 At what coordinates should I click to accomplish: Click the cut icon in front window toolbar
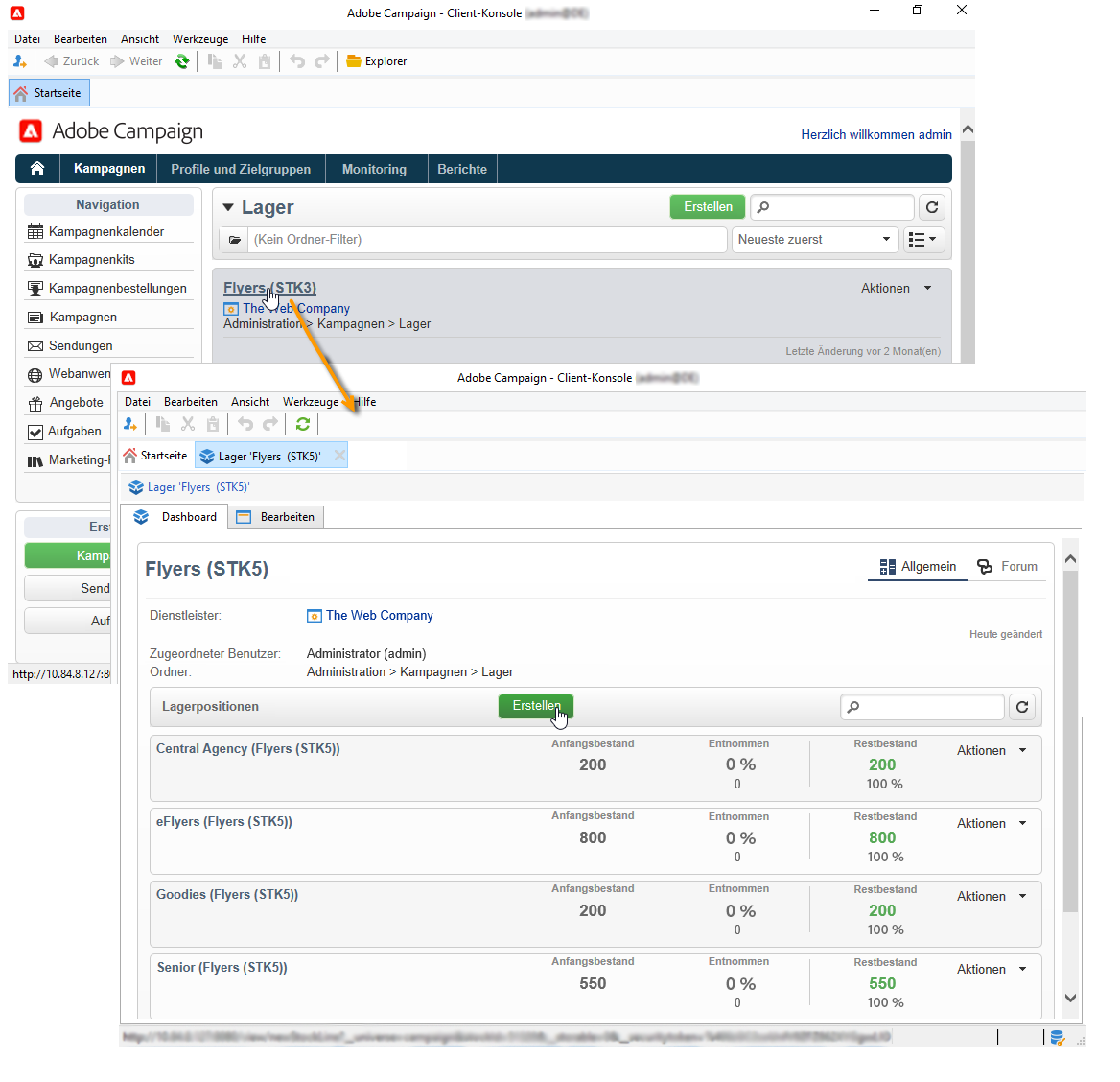coord(188,425)
